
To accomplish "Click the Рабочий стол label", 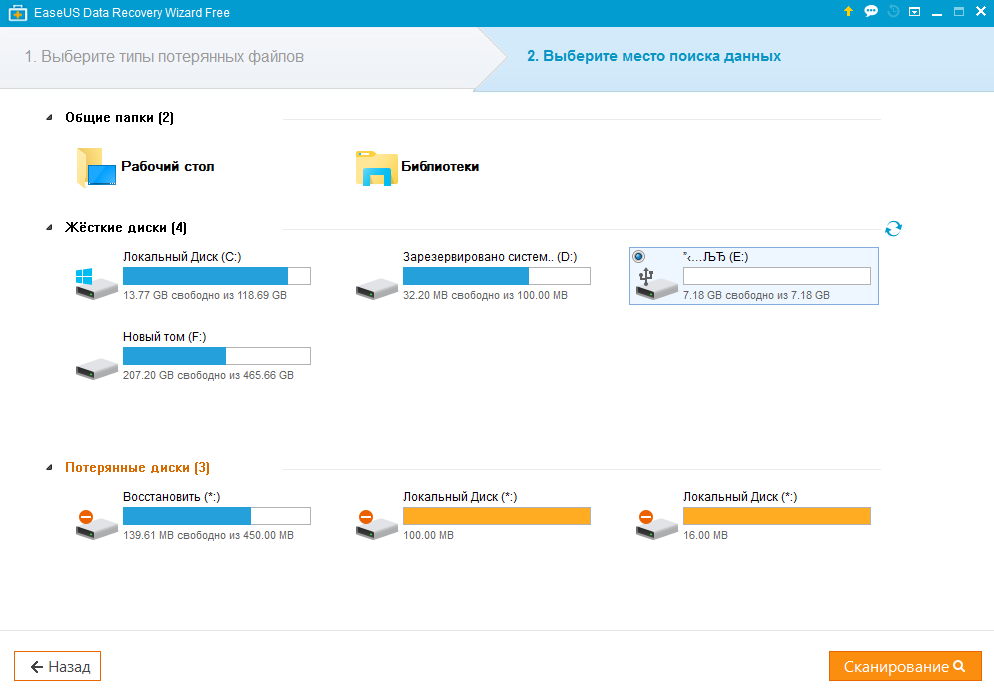I will click(167, 167).
